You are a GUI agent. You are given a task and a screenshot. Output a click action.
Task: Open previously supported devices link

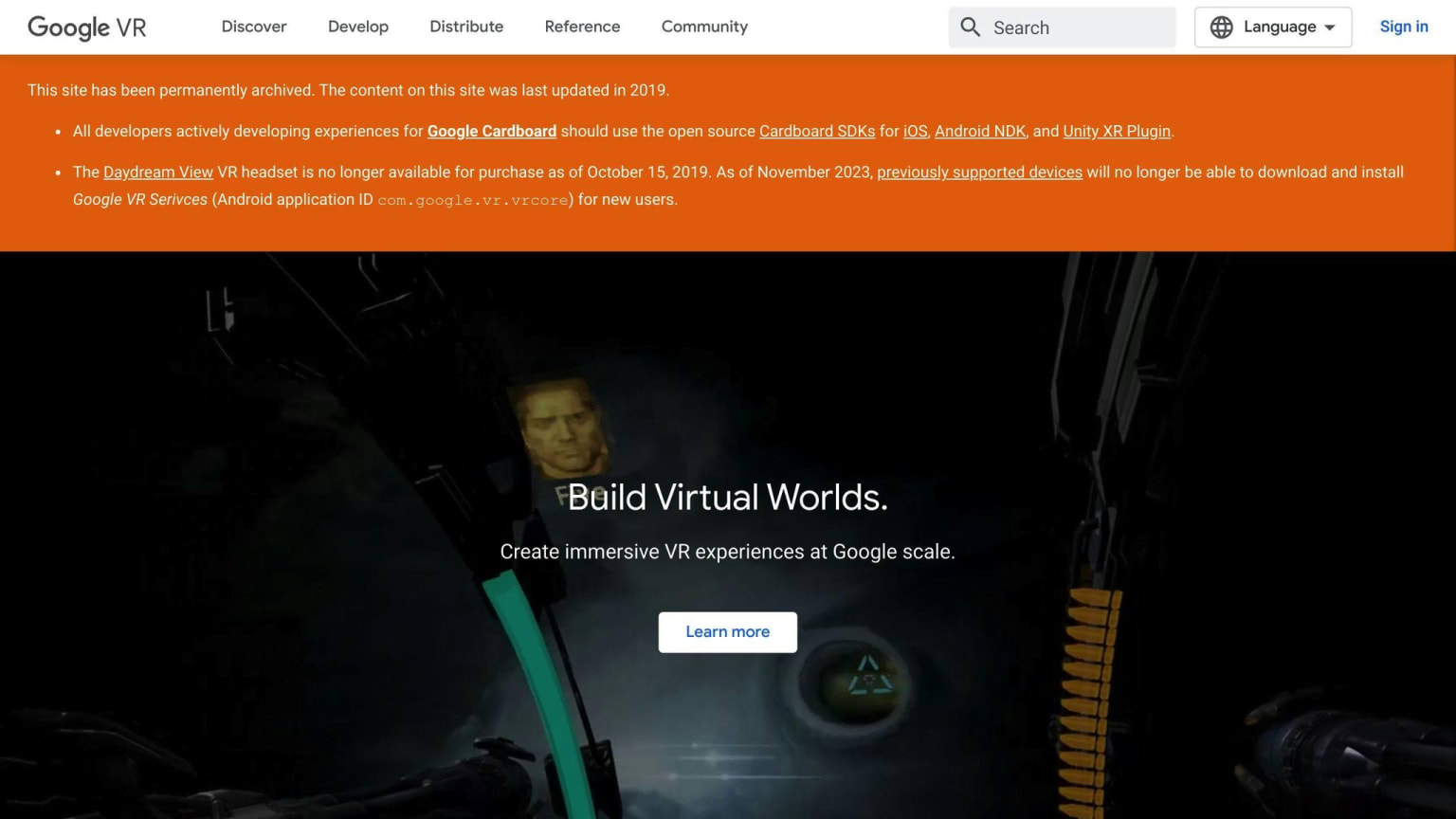coord(979,172)
